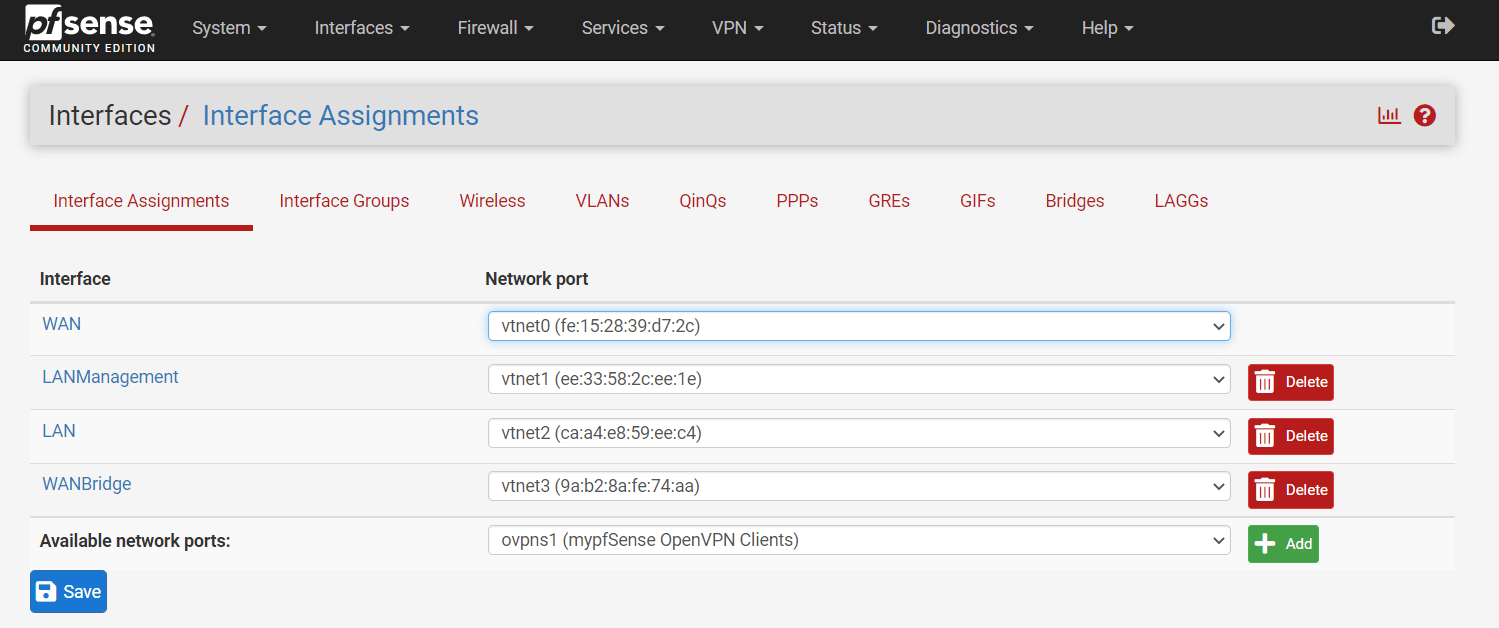
Task: Click the Interface column header
Action: [75, 279]
